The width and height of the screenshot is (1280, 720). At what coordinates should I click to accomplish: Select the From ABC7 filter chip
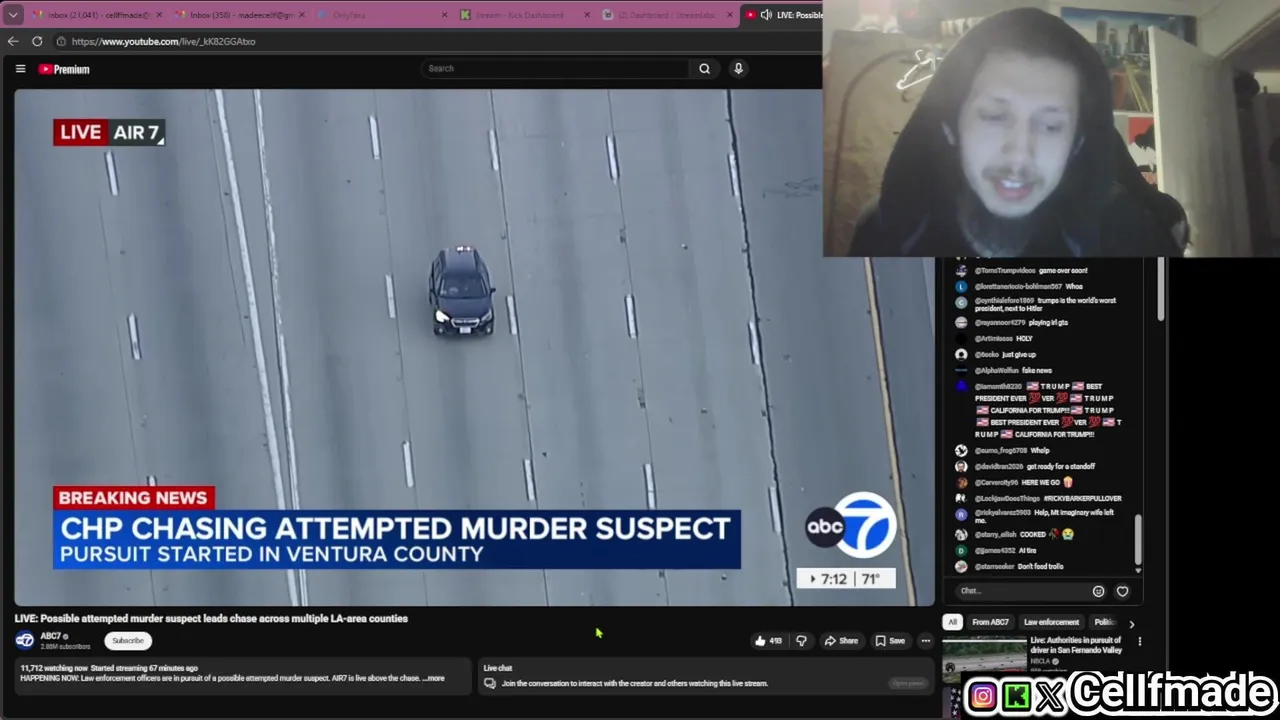[x=990, y=622]
